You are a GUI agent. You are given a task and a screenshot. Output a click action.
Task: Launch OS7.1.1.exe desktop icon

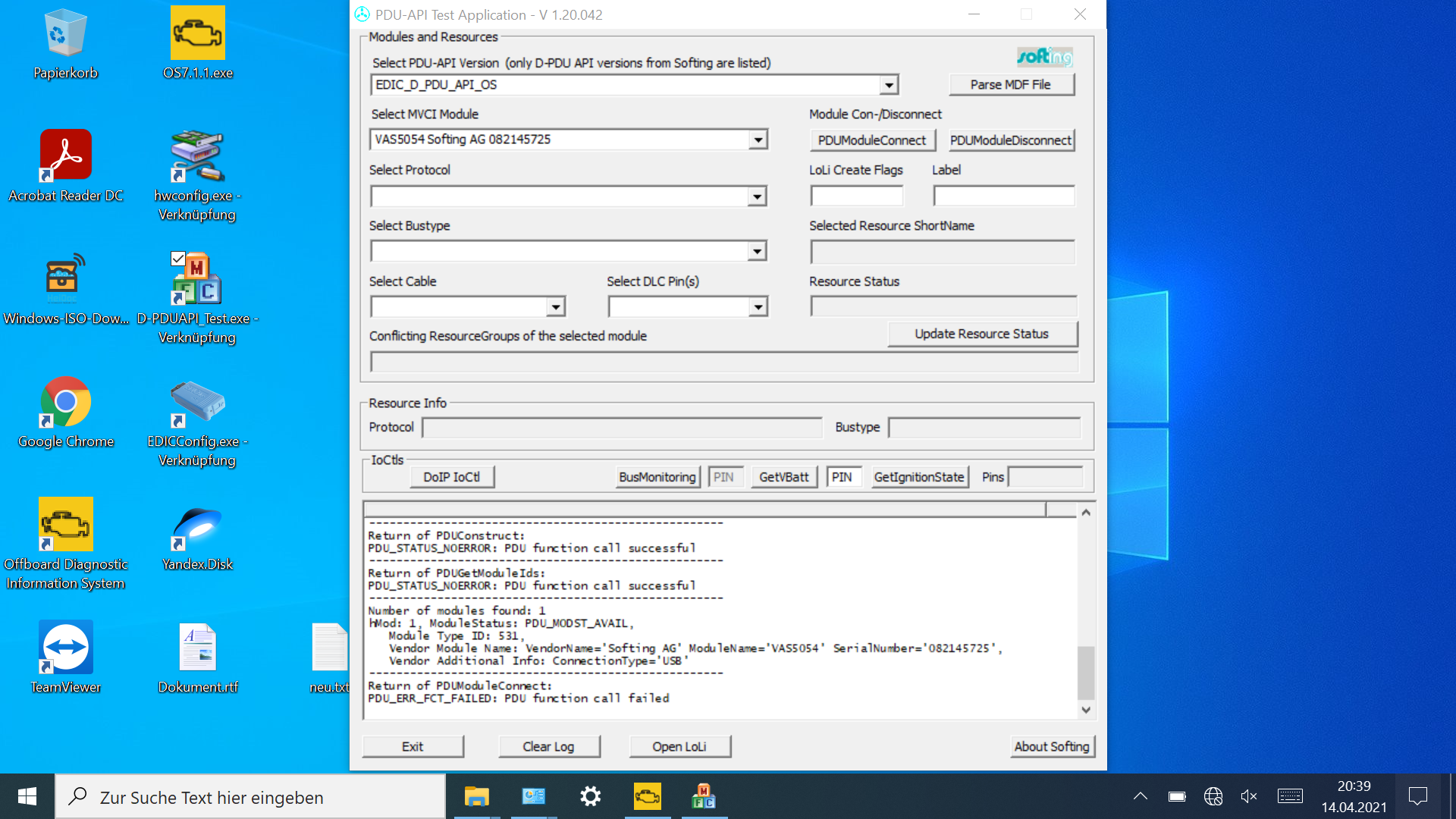(197, 44)
